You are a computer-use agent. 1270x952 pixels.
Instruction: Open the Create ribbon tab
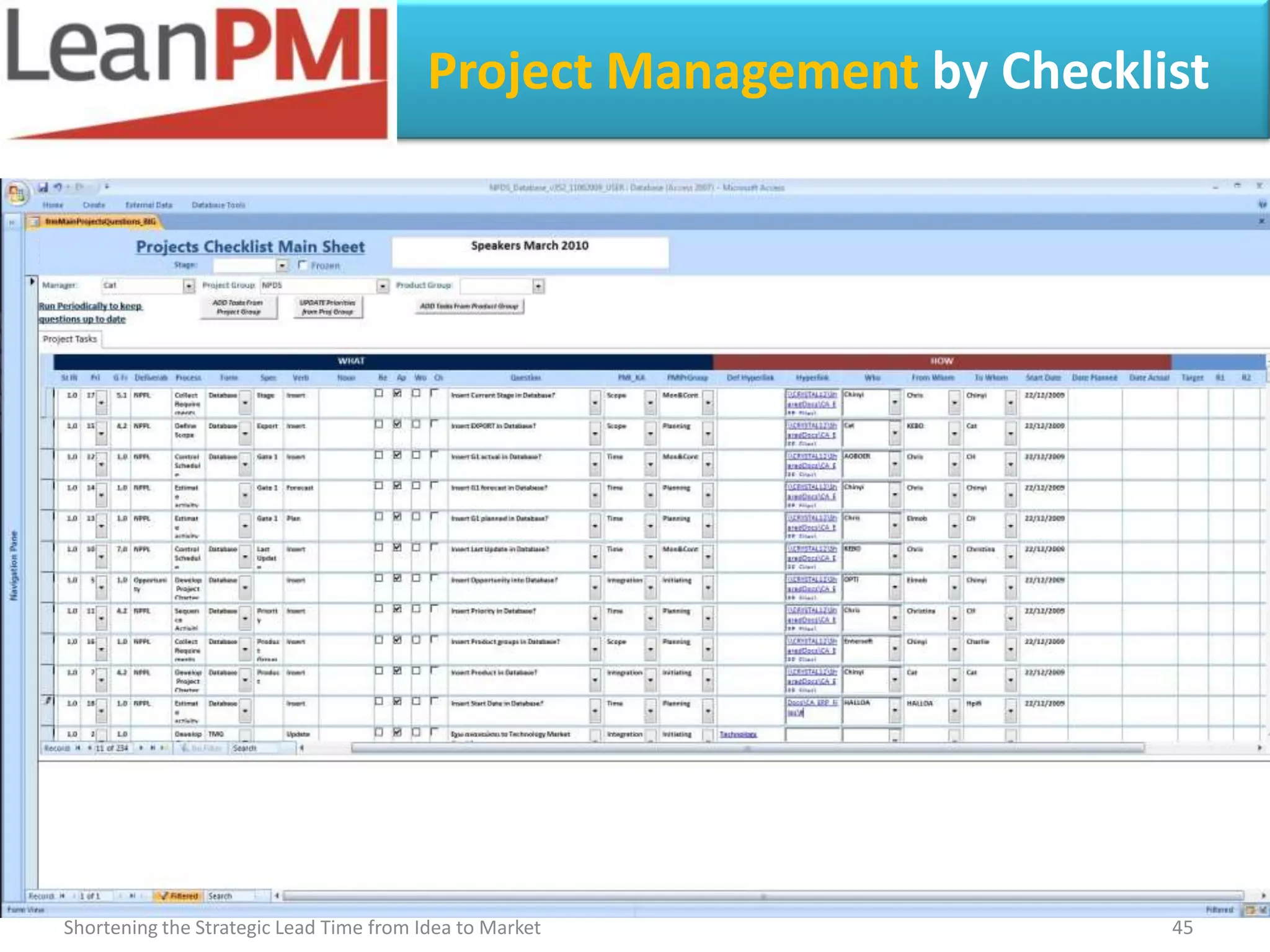(x=94, y=205)
